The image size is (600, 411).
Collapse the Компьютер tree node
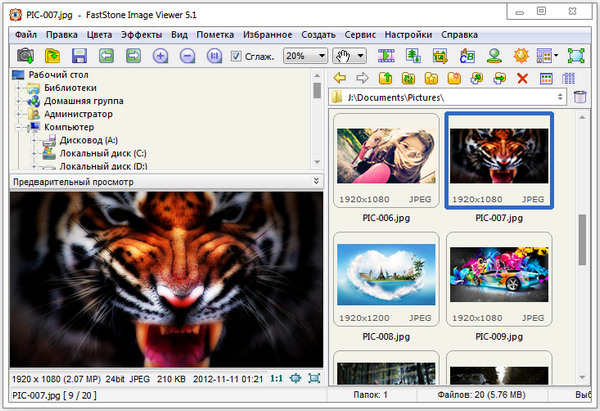click(x=20, y=128)
